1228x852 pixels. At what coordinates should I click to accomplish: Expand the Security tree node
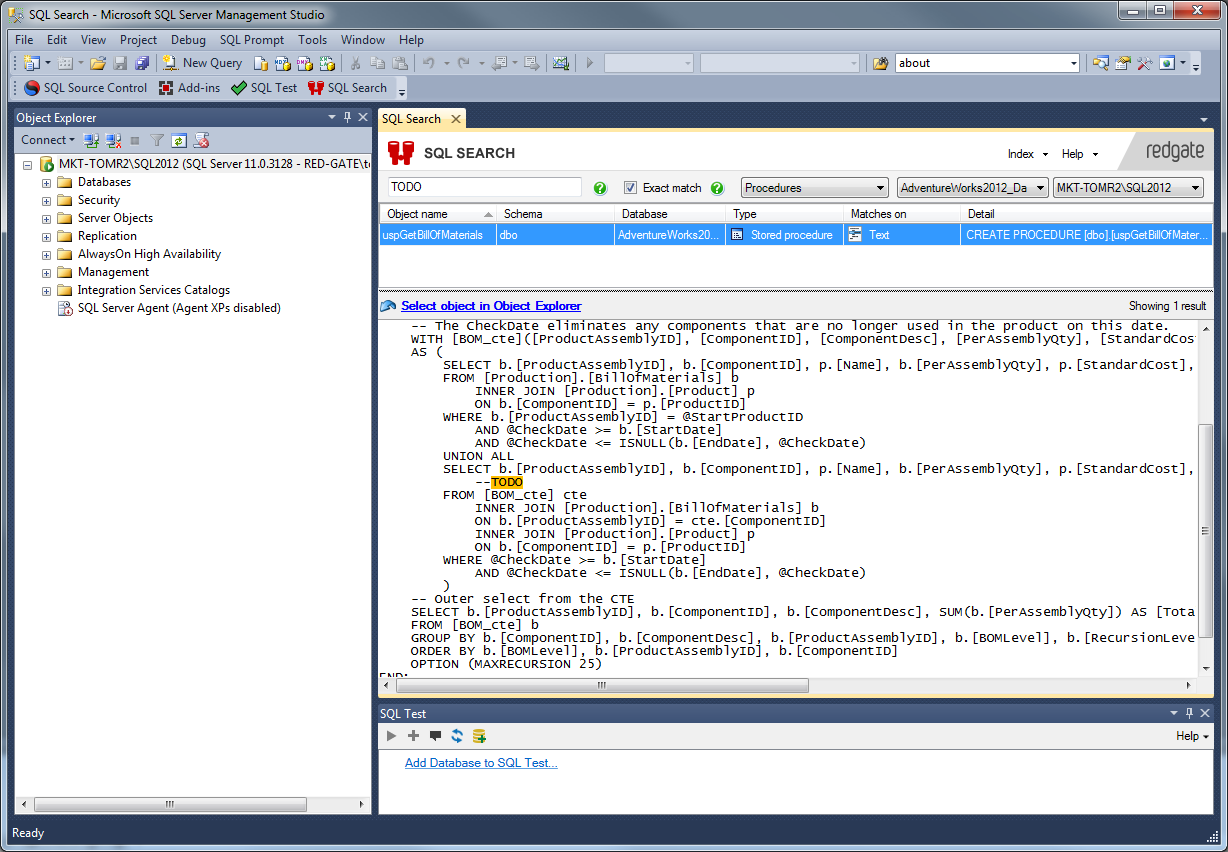point(46,201)
